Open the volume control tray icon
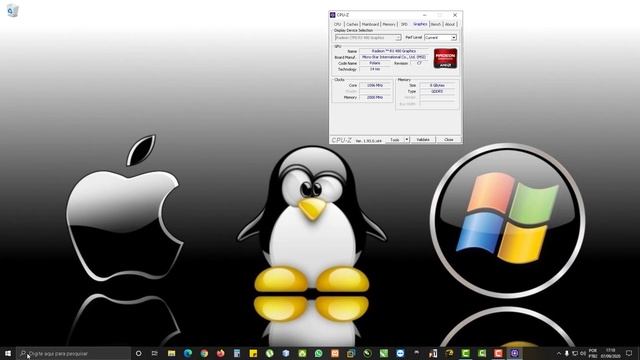This screenshot has width=640, height=360. pyautogui.click(x=583, y=353)
